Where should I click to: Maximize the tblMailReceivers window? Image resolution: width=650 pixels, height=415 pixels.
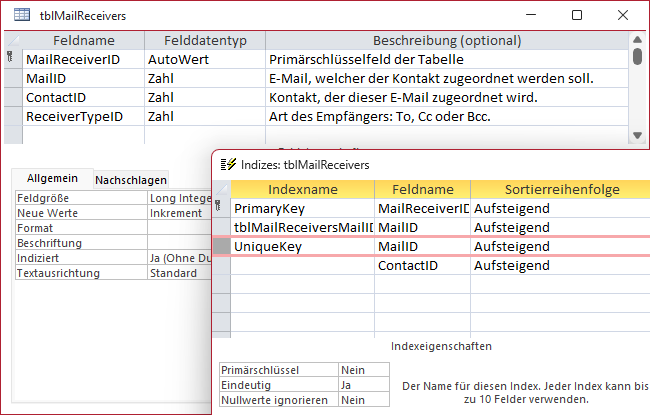click(x=577, y=15)
